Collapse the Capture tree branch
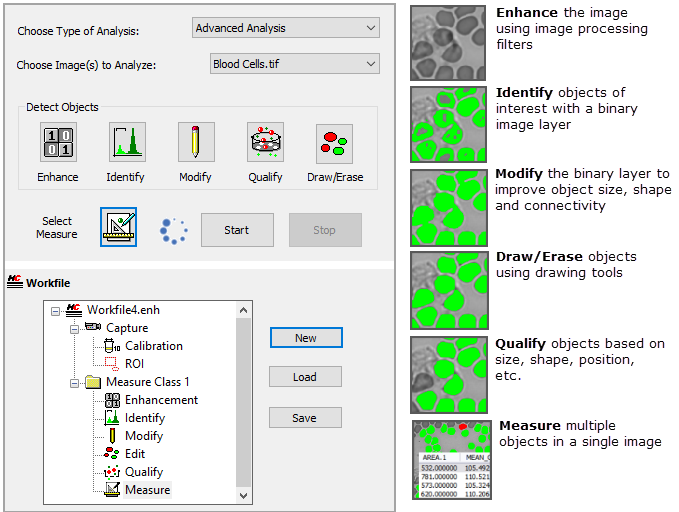This screenshot has width=679, height=512. [x=73, y=328]
